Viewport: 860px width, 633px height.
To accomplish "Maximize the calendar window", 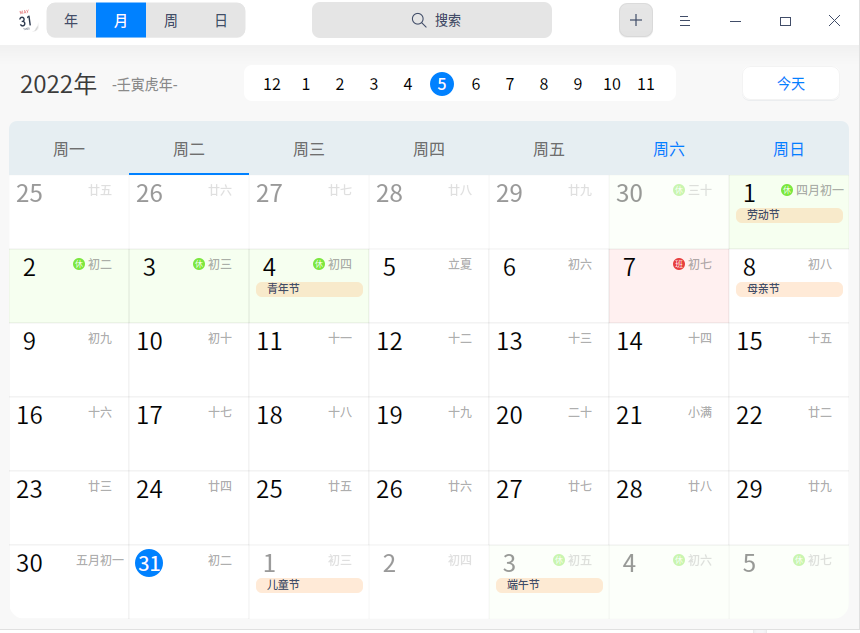I will click(785, 21).
